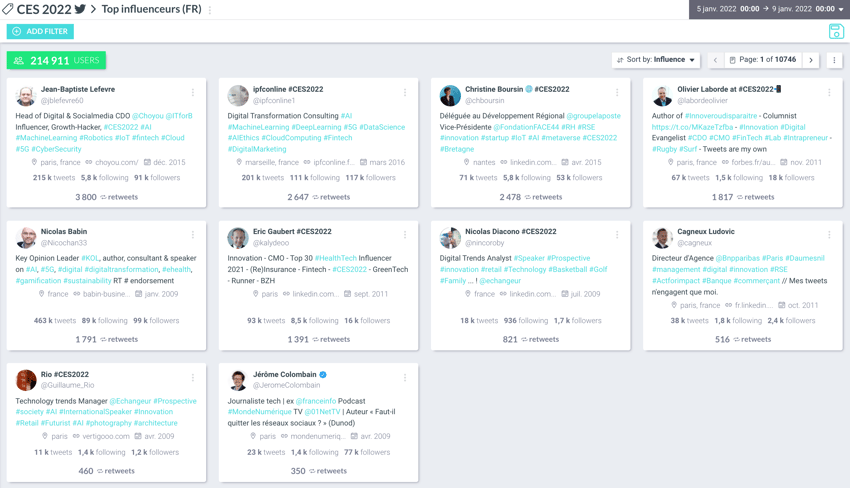Open Nicolas Babin card options menu
850x488 pixels.
tap(193, 235)
